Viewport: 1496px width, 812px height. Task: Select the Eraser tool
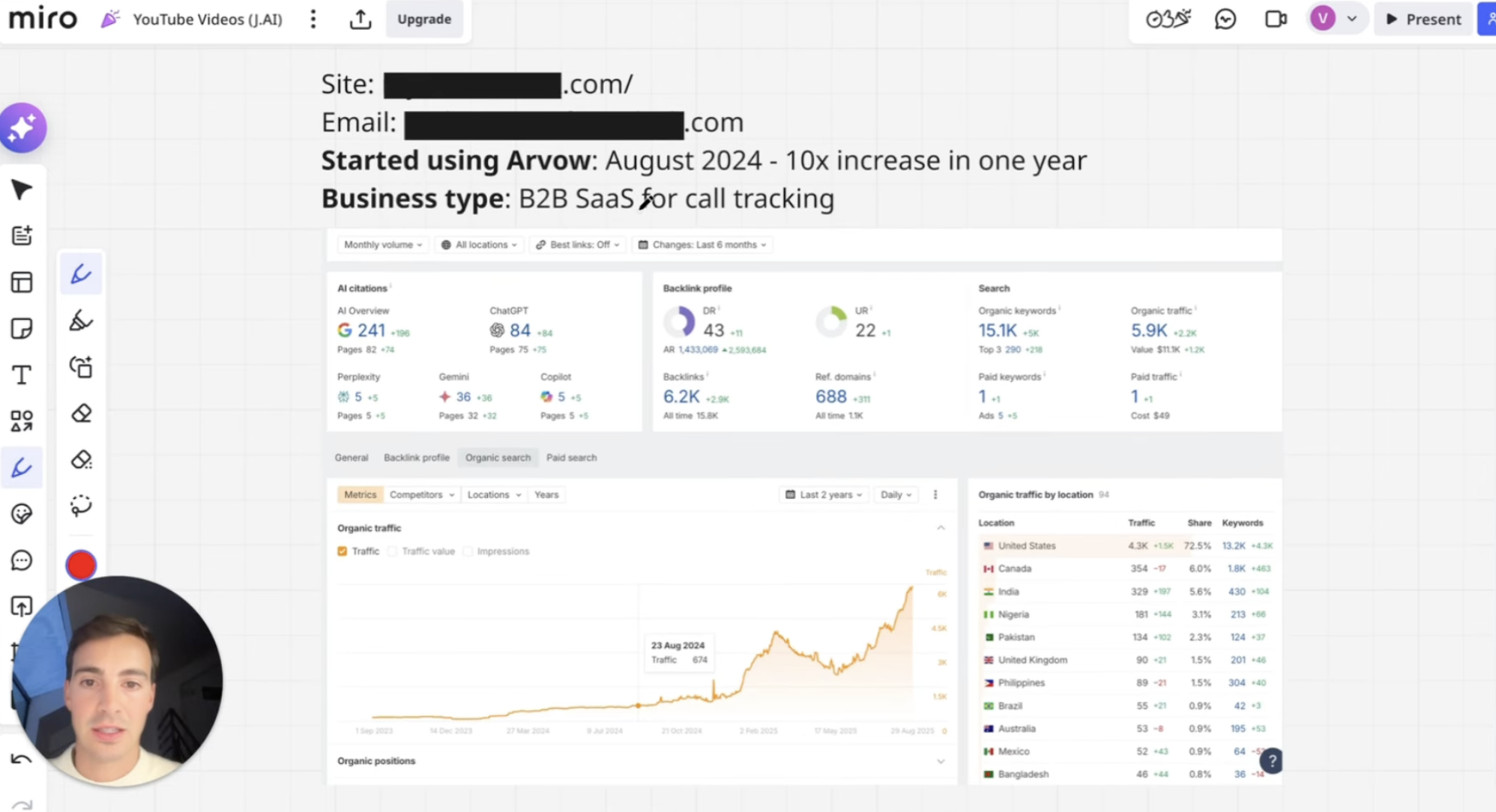pos(81,413)
